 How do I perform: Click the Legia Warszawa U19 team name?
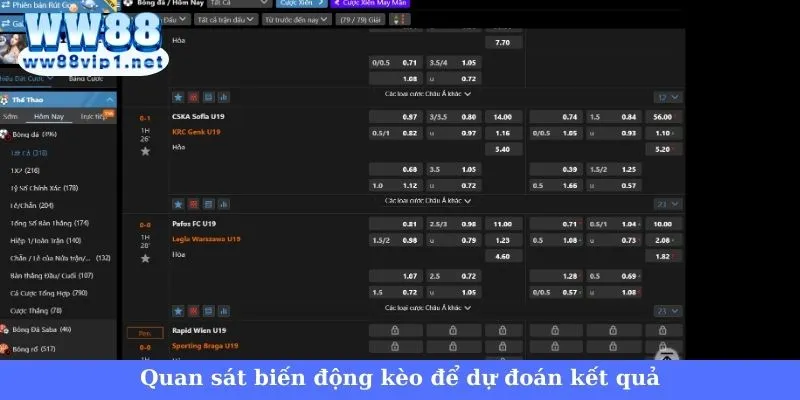point(206,239)
